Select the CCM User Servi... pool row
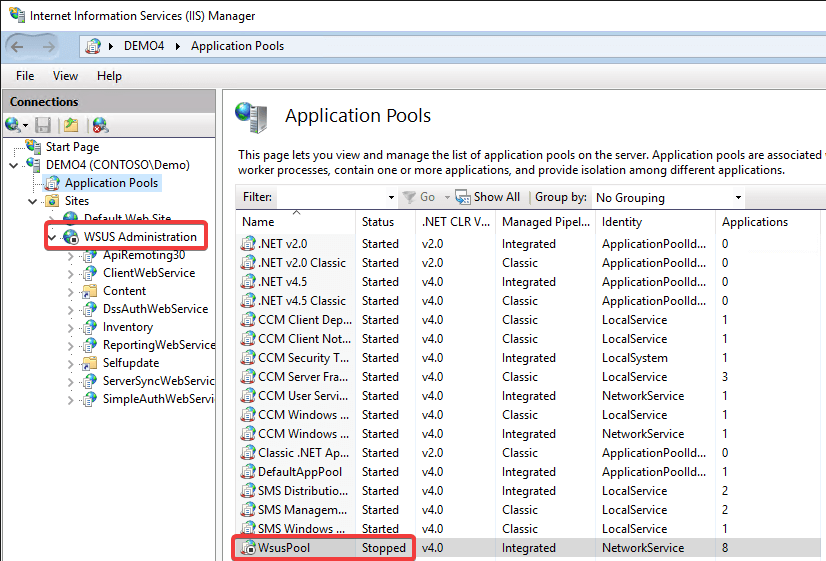826x561 pixels. pos(528,396)
